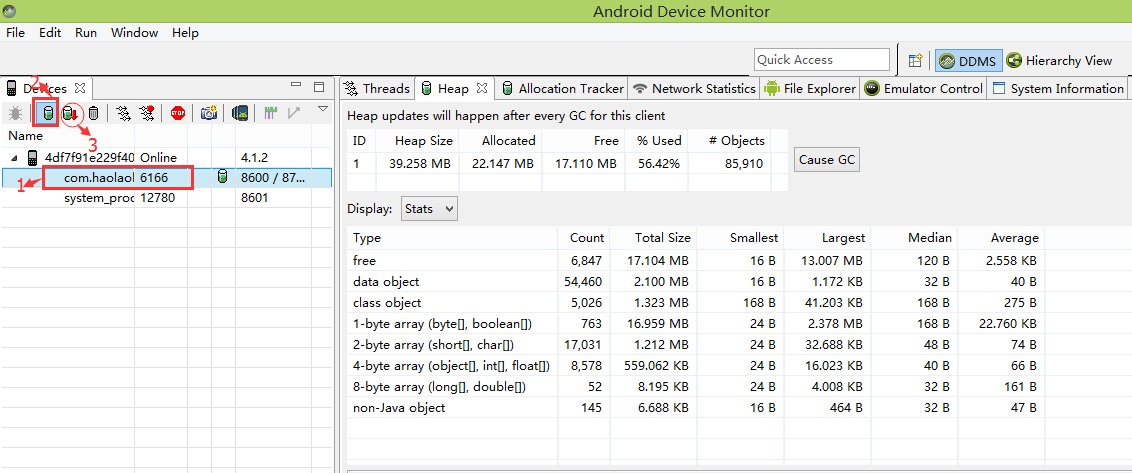Select the 2-byte array (short[], char[]) row
Viewport: 1132px width, 473px height.
click(738, 345)
